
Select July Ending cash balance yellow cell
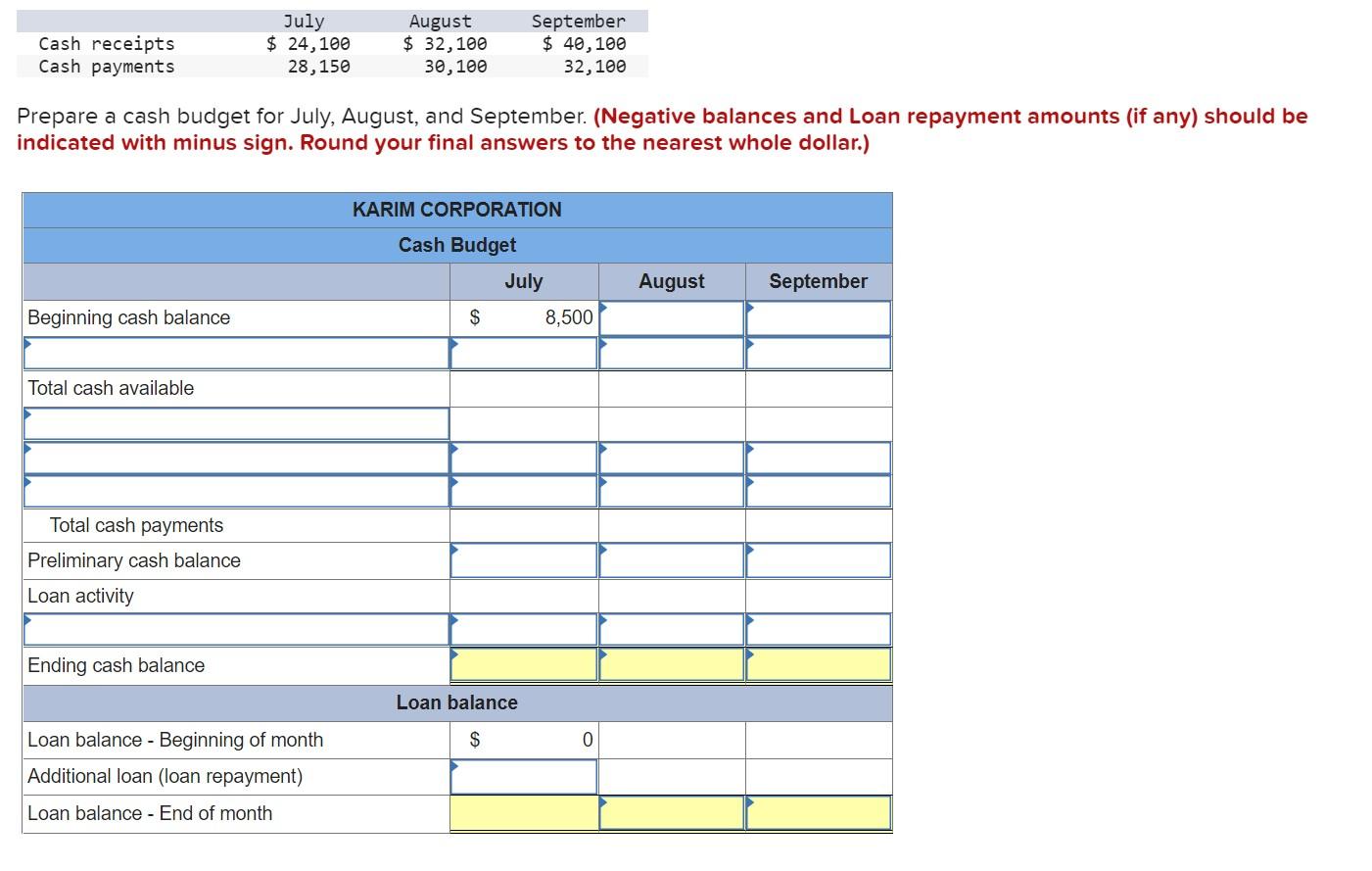coord(524,665)
